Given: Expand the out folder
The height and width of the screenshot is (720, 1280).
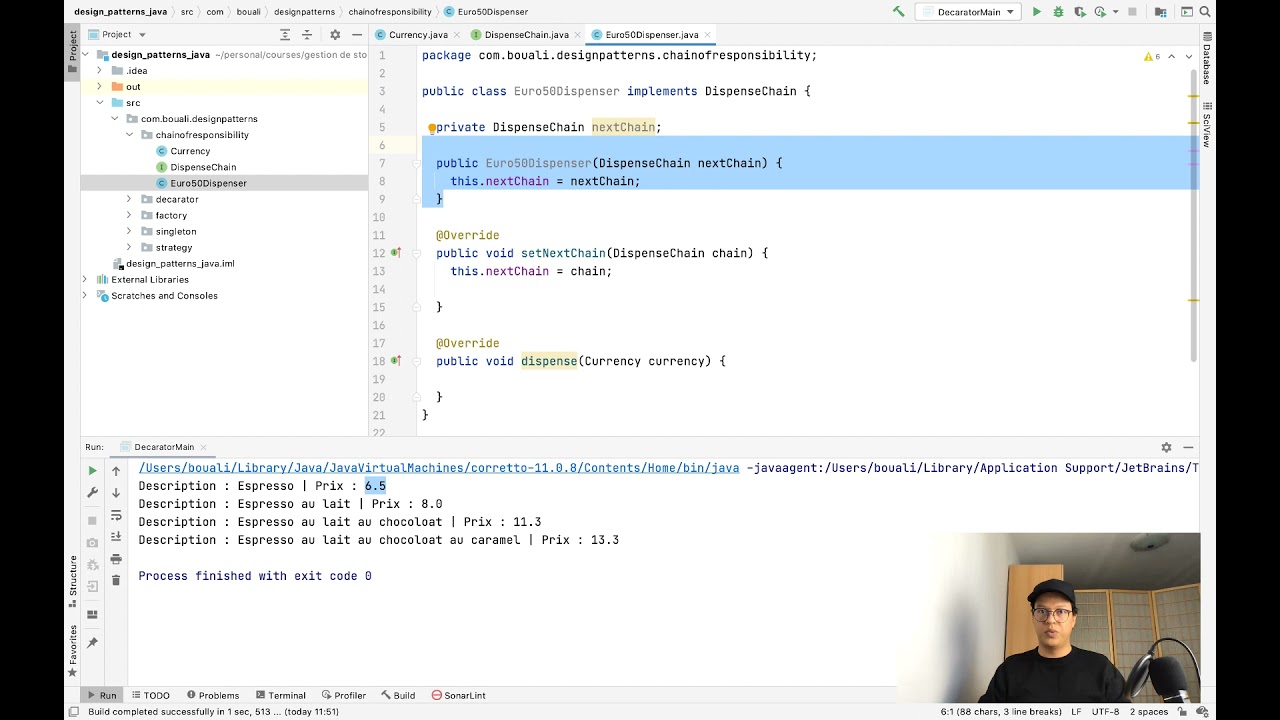Looking at the screenshot, I should (99, 87).
